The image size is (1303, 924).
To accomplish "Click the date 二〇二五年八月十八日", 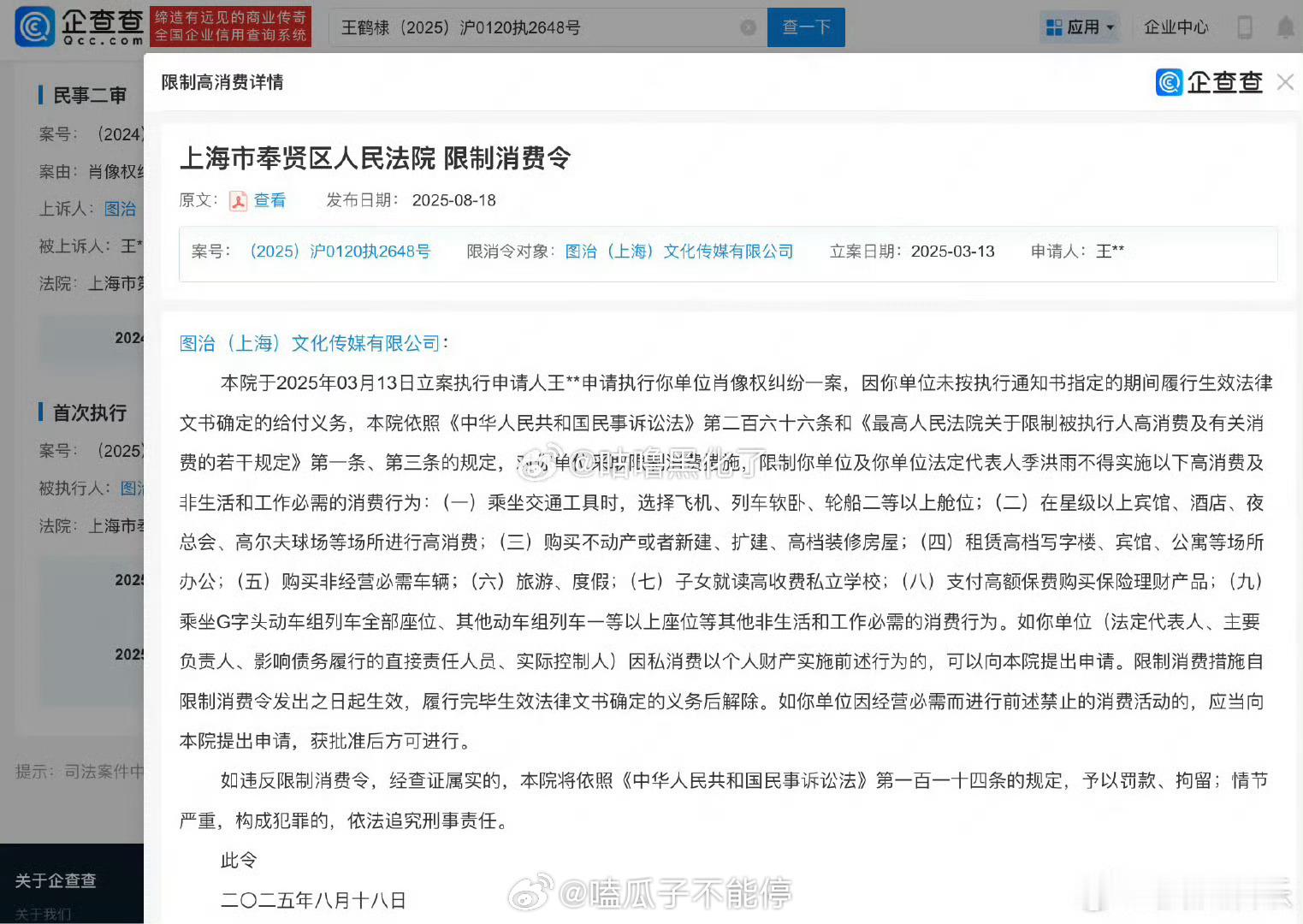I will [x=313, y=901].
